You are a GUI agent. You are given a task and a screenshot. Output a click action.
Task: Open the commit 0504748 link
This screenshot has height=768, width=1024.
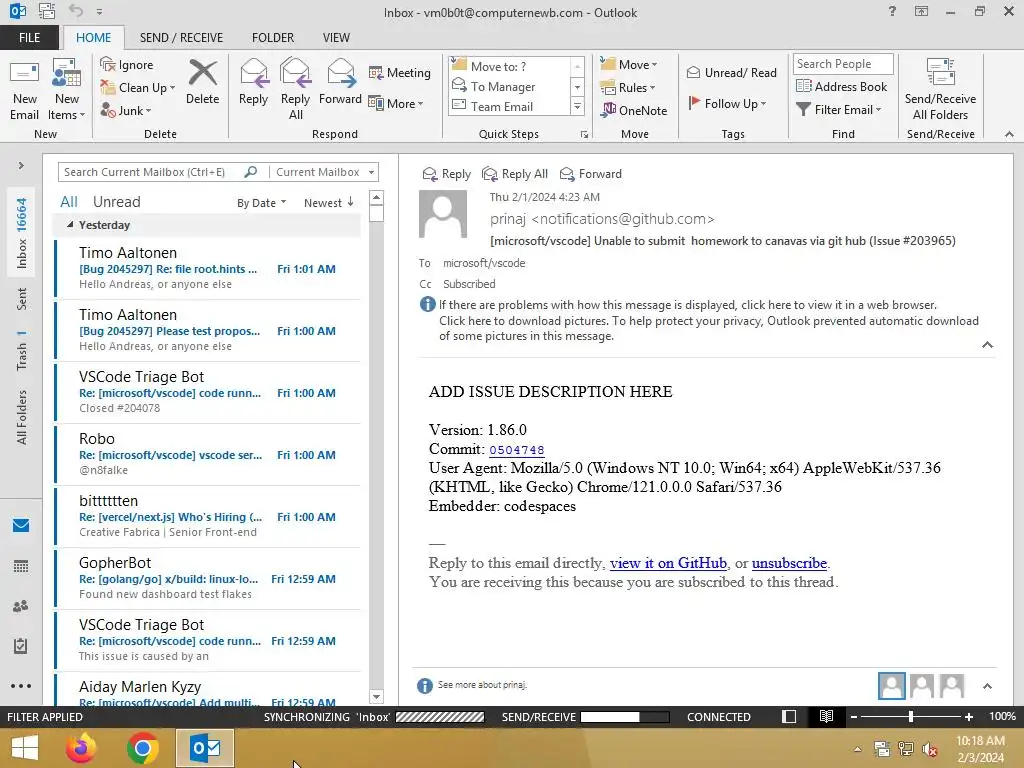[x=517, y=450]
